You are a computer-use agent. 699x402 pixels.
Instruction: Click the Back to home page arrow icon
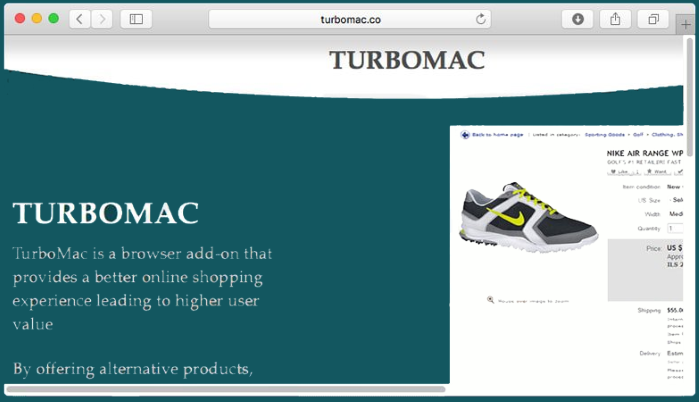(465, 135)
